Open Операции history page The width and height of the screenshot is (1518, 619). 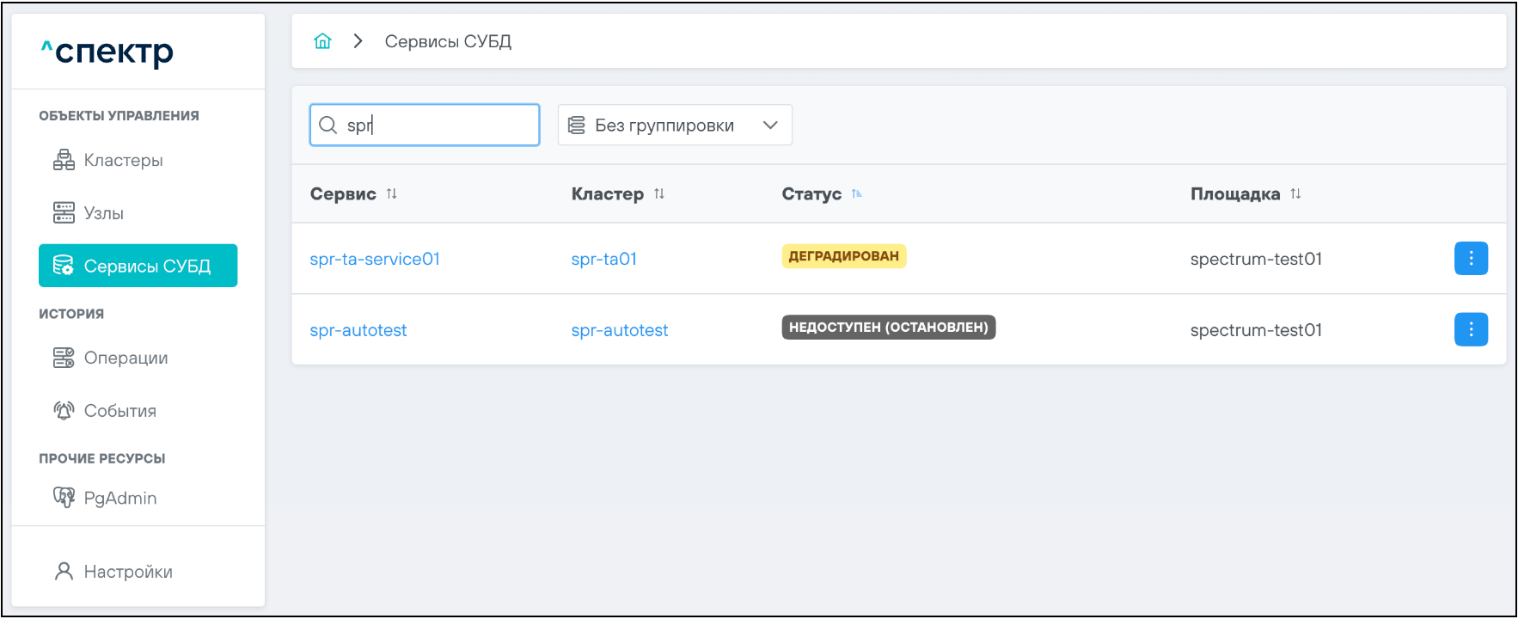click(125, 358)
